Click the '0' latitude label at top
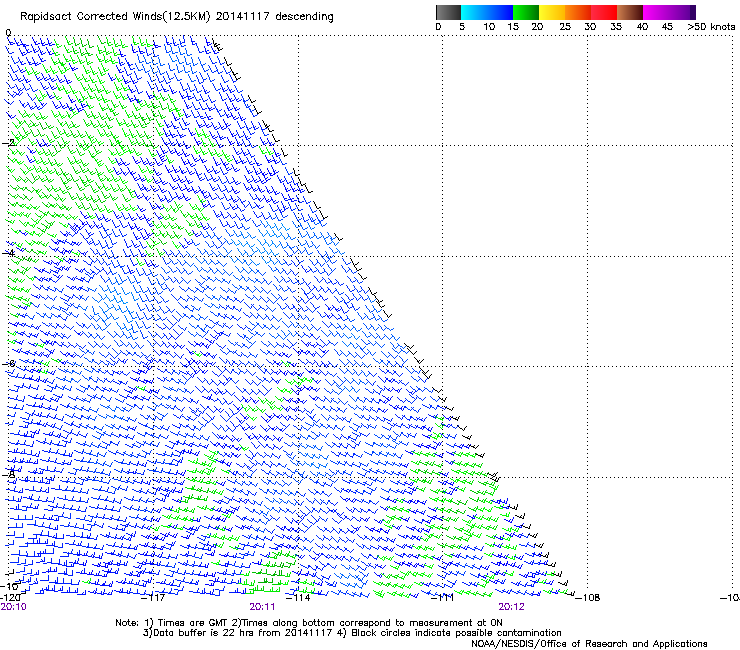The height and width of the screenshot is (650, 740). tap(8, 33)
